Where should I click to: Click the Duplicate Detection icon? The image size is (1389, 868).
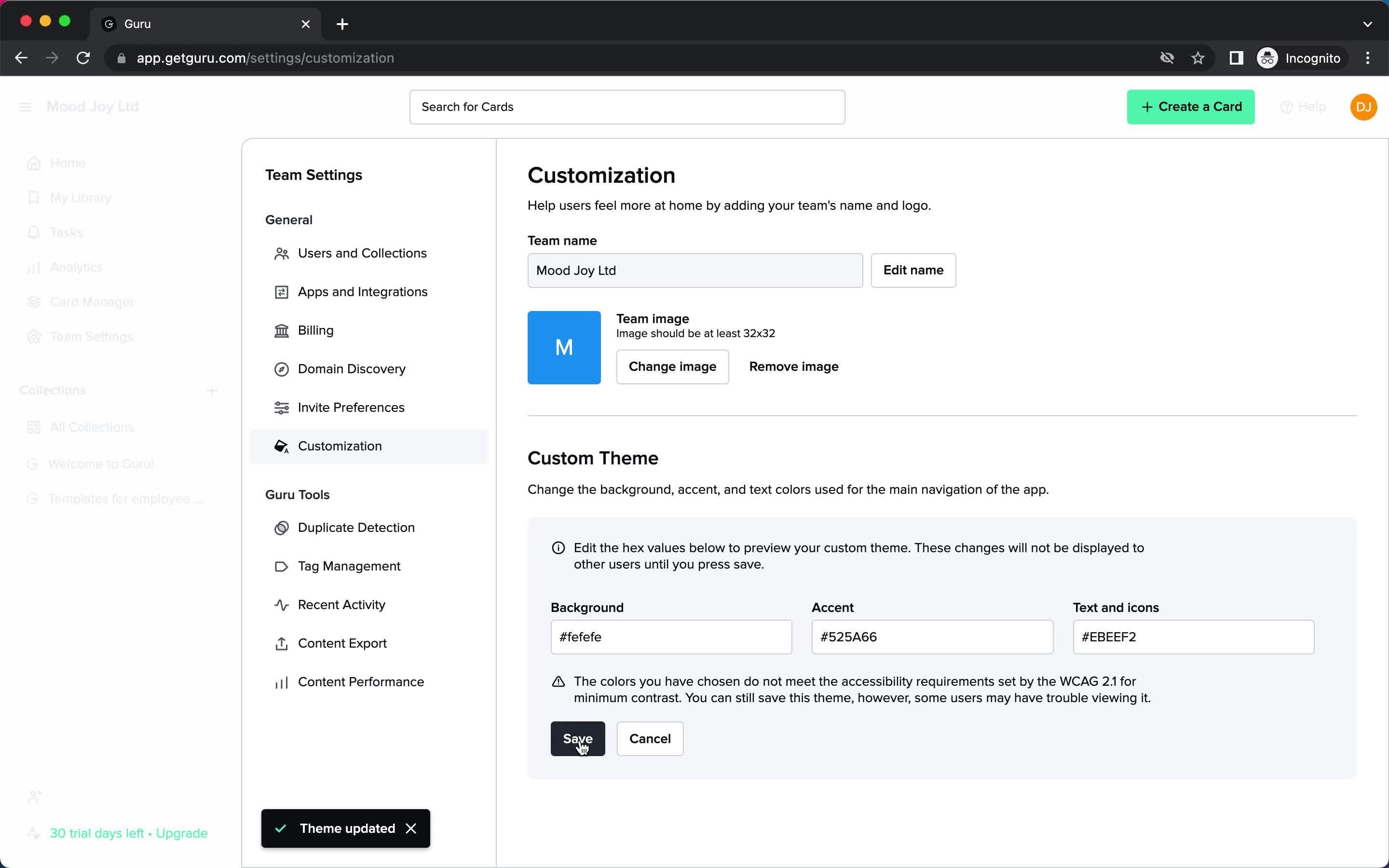(x=282, y=527)
